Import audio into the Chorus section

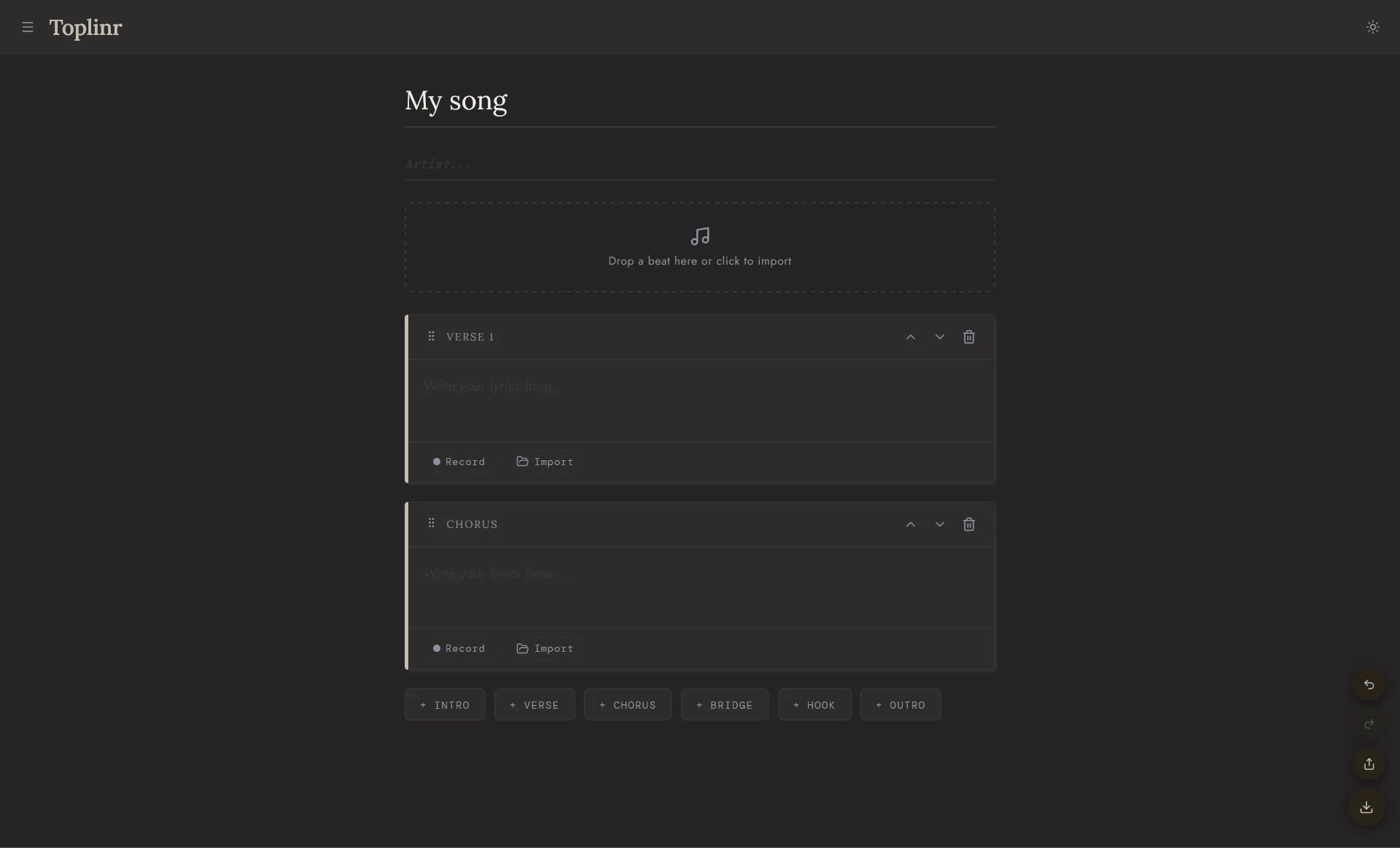pyautogui.click(x=545, y=648)
